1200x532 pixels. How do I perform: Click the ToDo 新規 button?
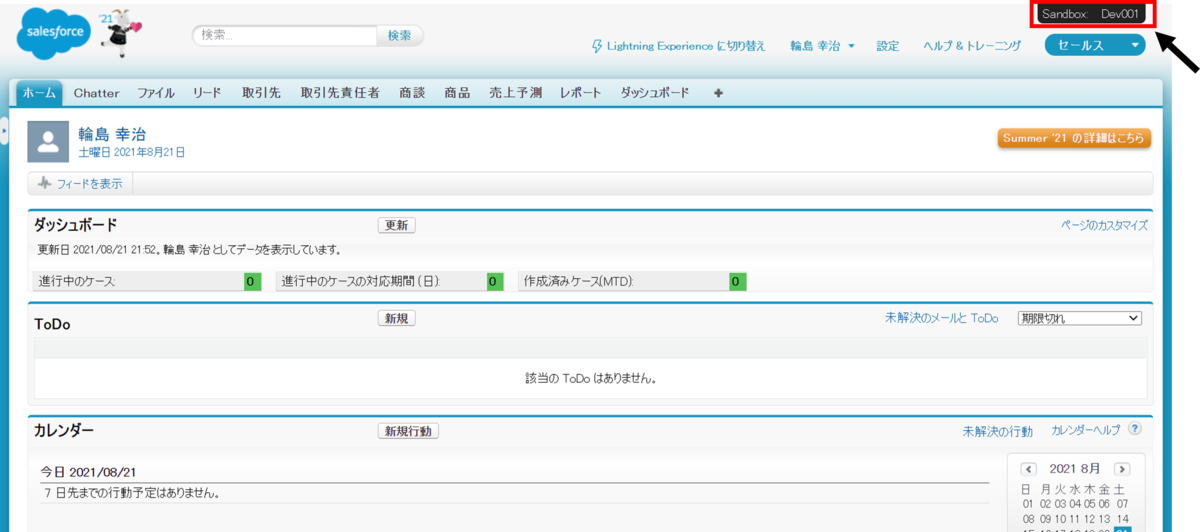click(x=397, y=318)
